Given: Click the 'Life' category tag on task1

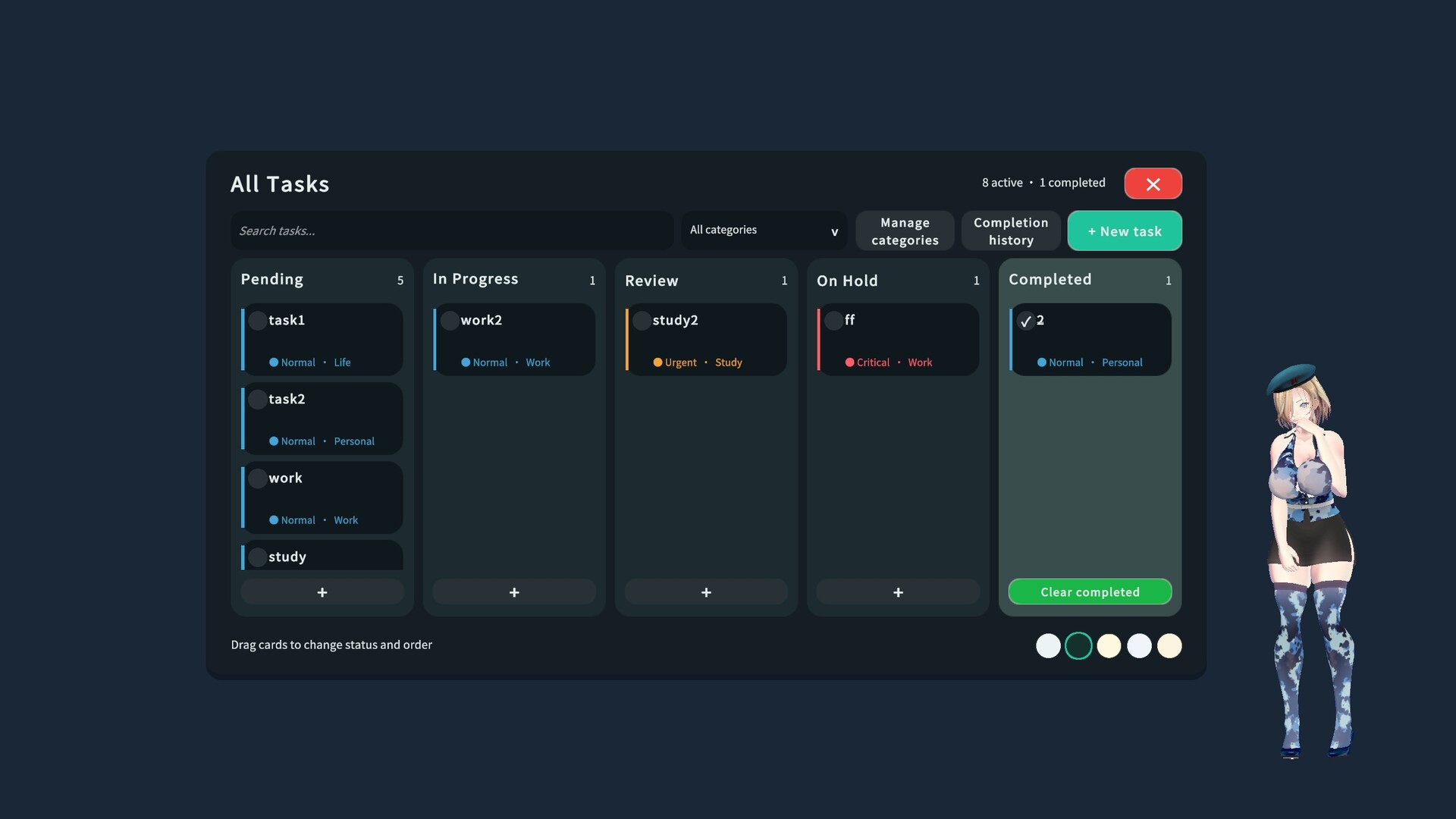Looking at the screenshot, I should click(x=342, y=362).
